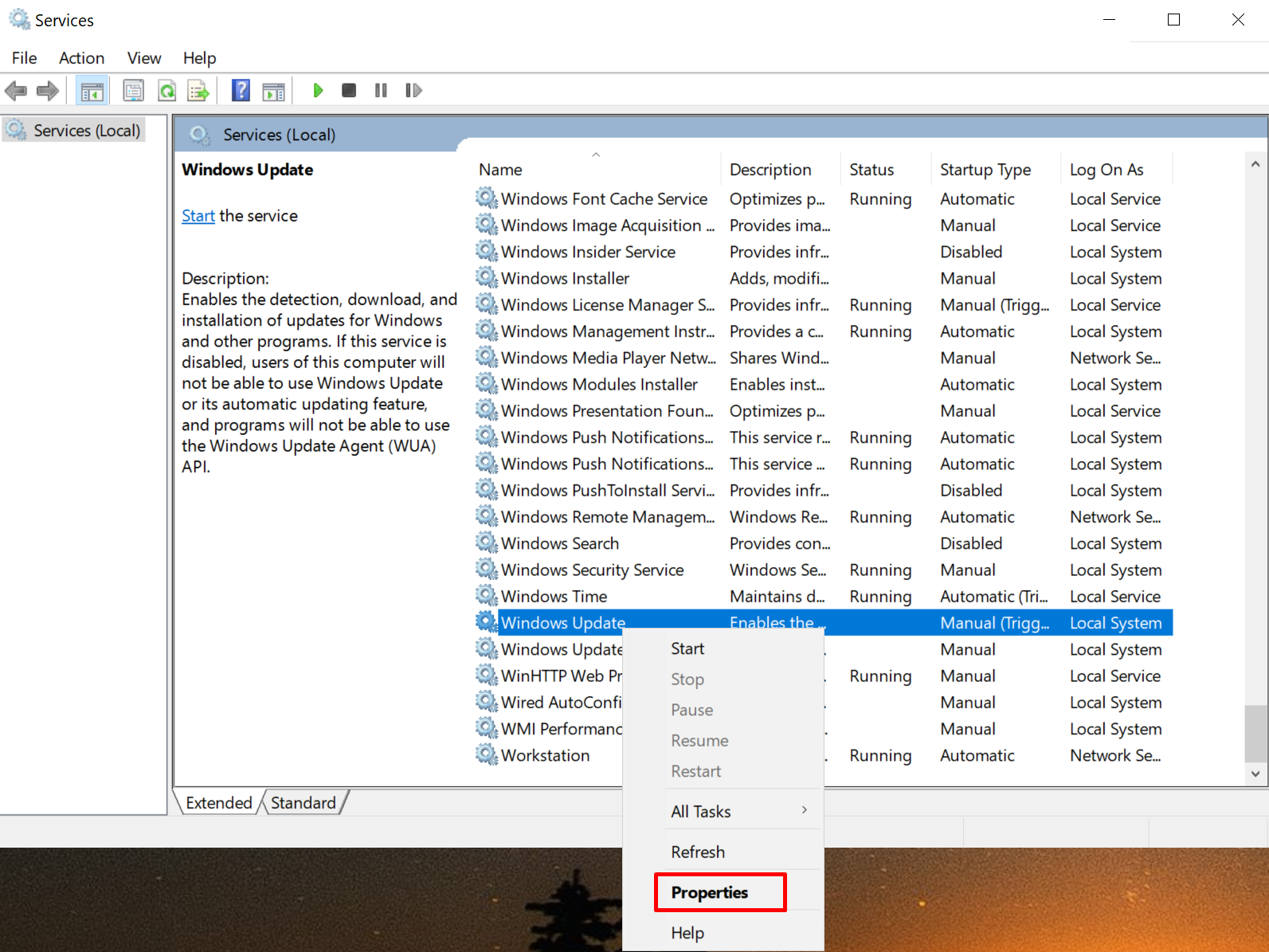Click Start in the context menu
This screenshot has width=1269, height=952.
tap(687, 648)
